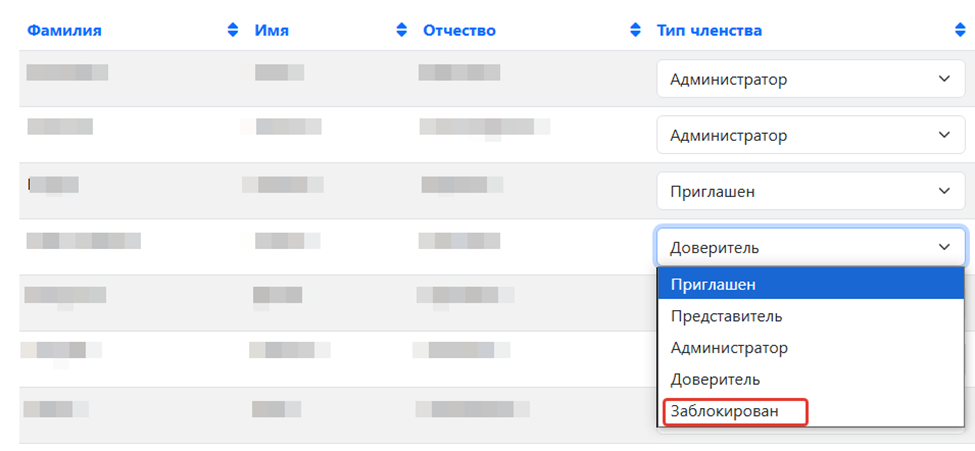Collapse the open Доверитель dropdown

pyautogui.click(x=810, y=247)
